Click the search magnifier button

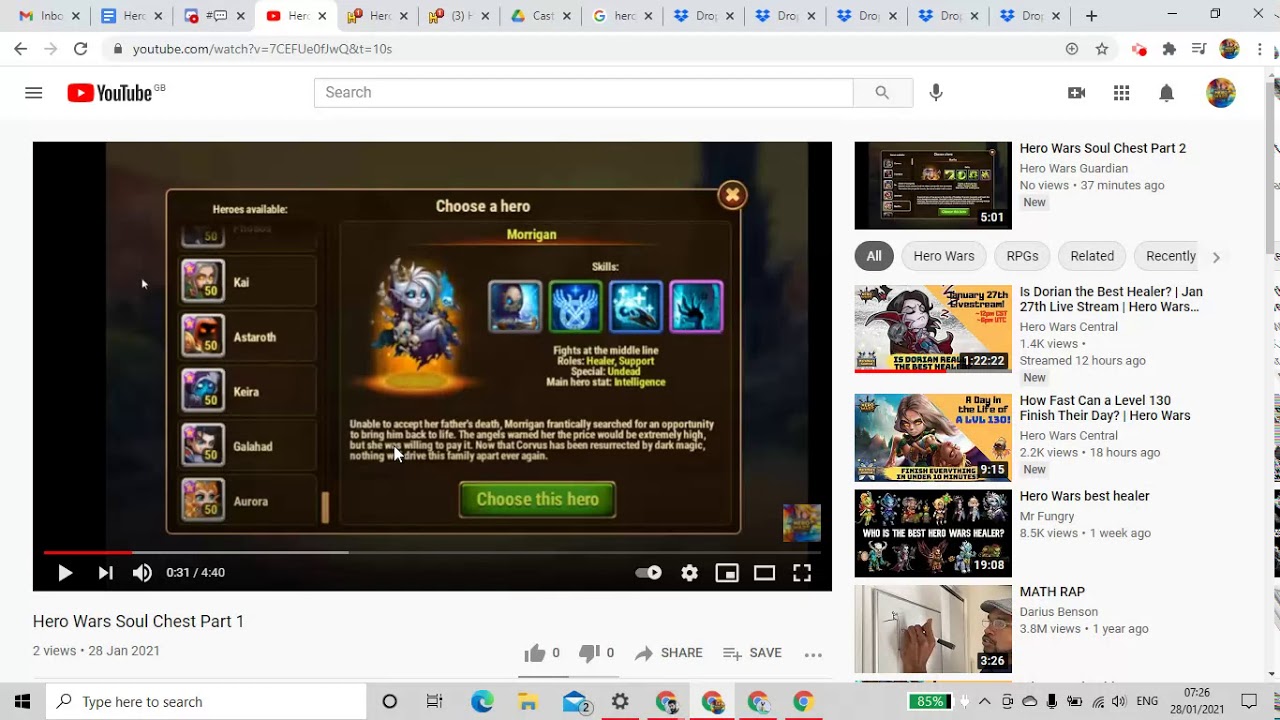(882, 93)
